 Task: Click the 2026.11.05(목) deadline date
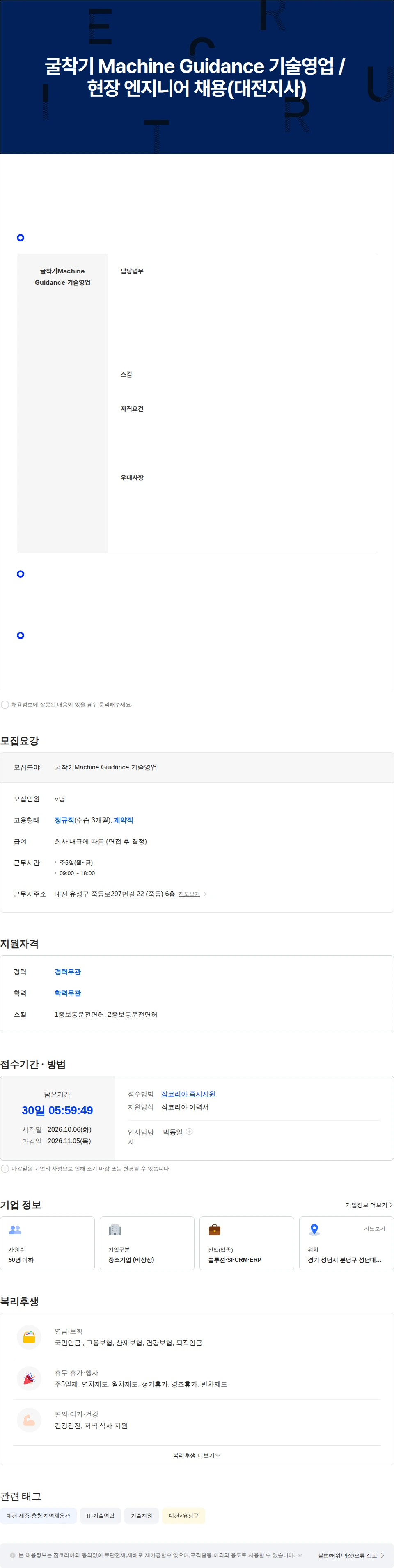click(x=69, y=1141)
